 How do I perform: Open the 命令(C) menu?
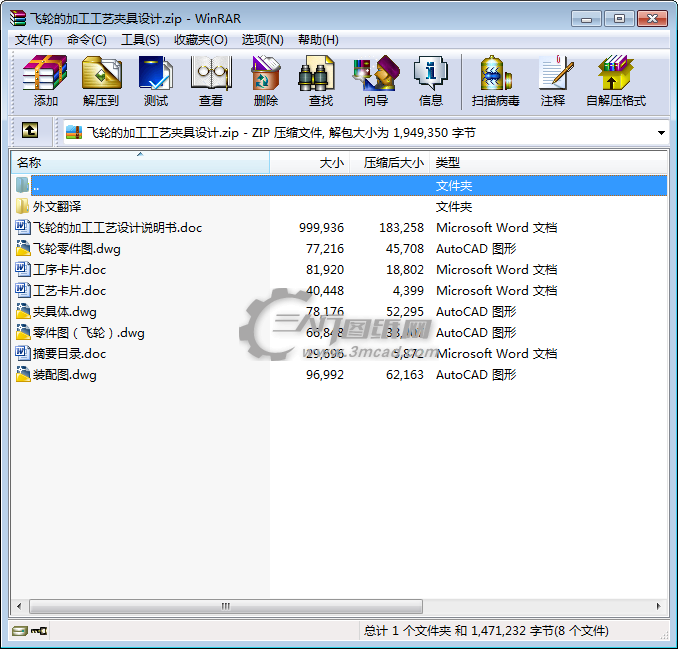86,40
